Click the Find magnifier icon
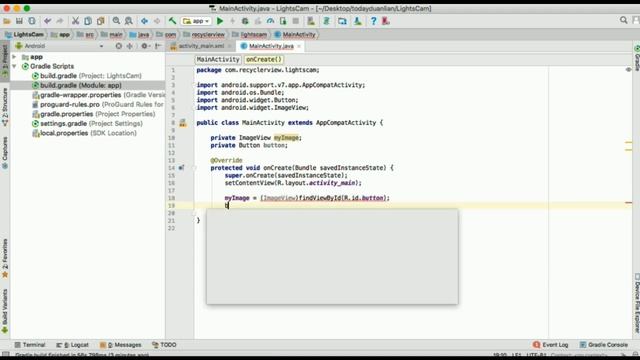640x360 pixels. point(116,21)
